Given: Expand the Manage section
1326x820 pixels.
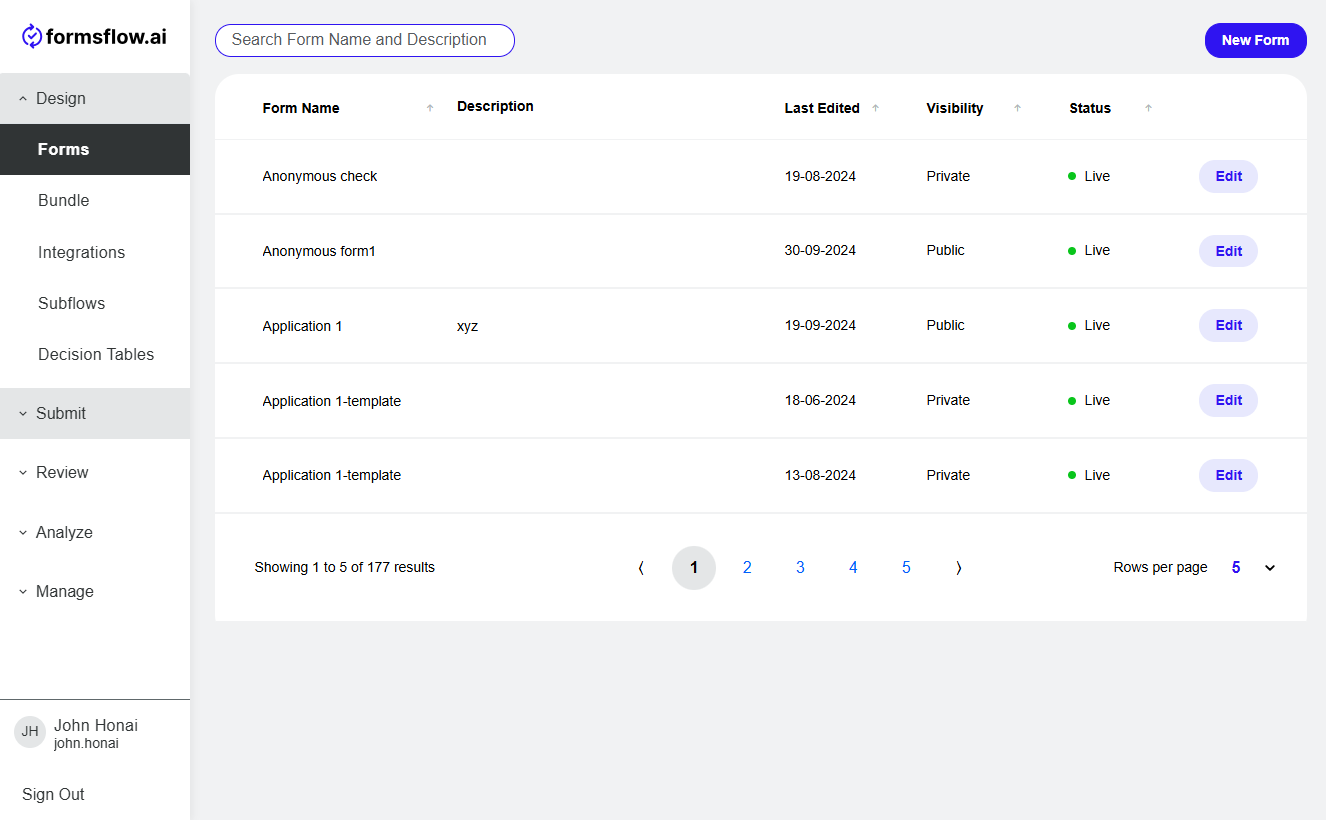Looking at the screenshot, I should coord(95,591).
